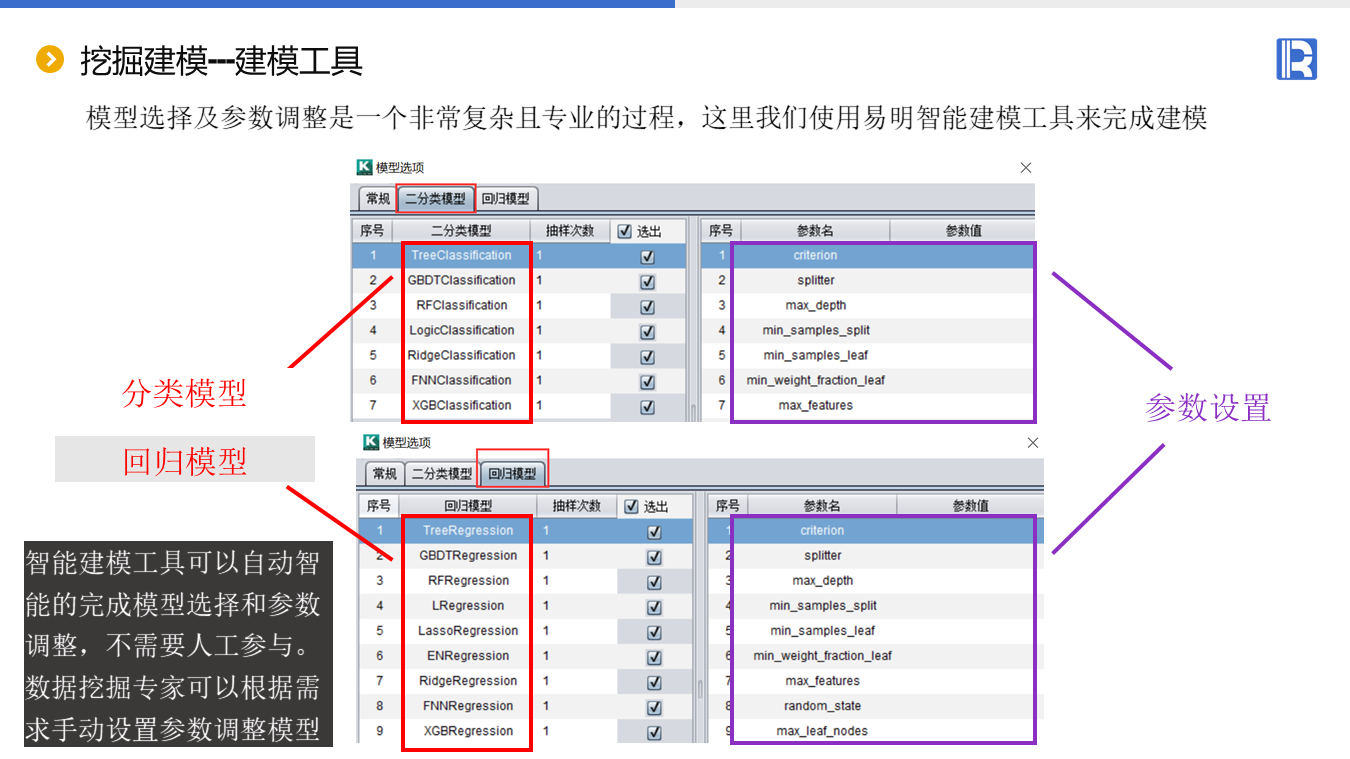Open the 常规 tab in the regression dialog
Image resolution: width=1350 pixels, height=759 pixels.
[x=385, y=474]
